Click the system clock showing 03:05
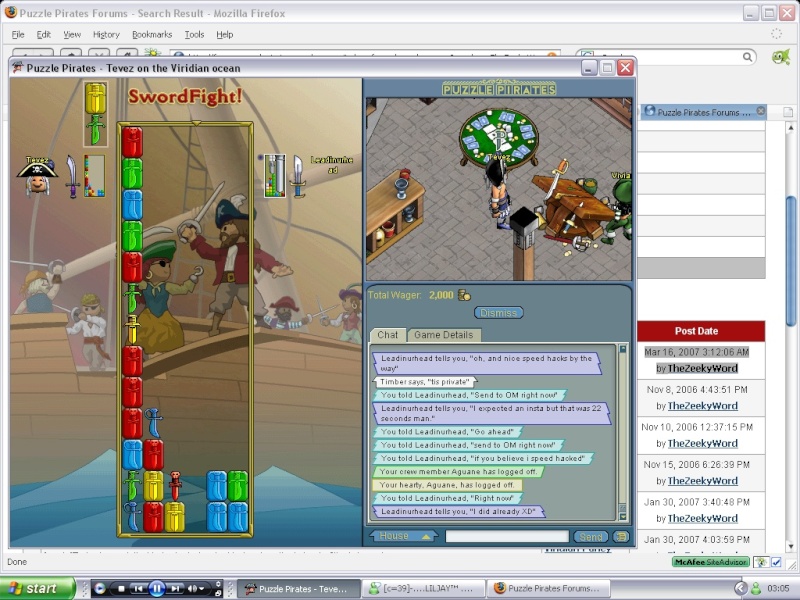Screen dimensions: 800x600 (x=778, y=588)
